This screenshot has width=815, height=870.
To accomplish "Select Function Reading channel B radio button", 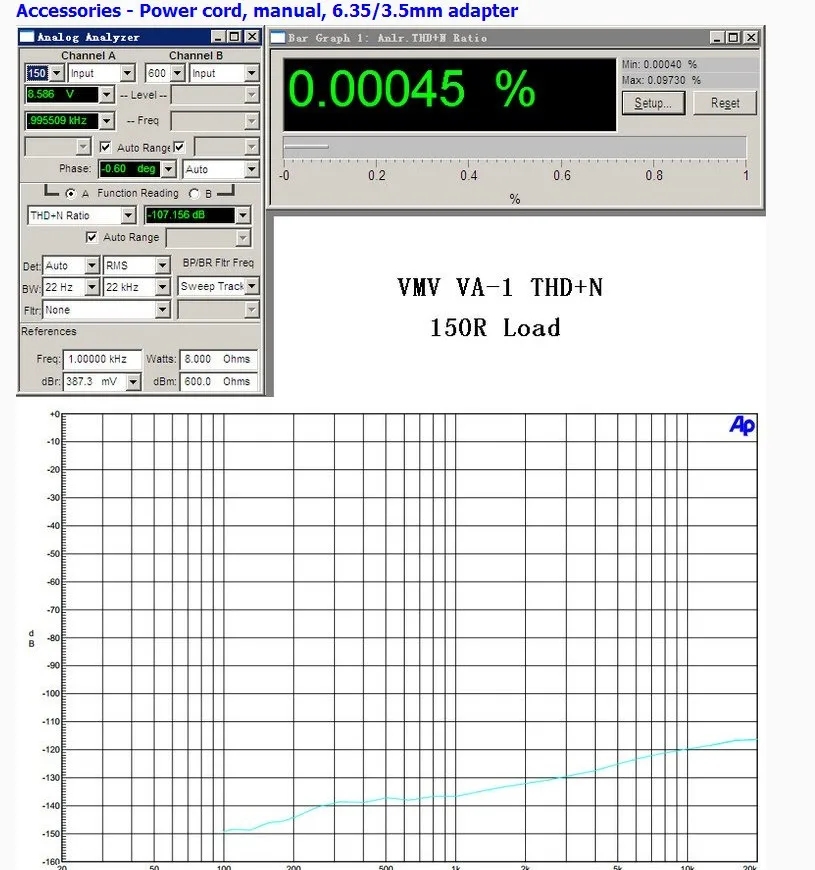I will tap(194, 194).
